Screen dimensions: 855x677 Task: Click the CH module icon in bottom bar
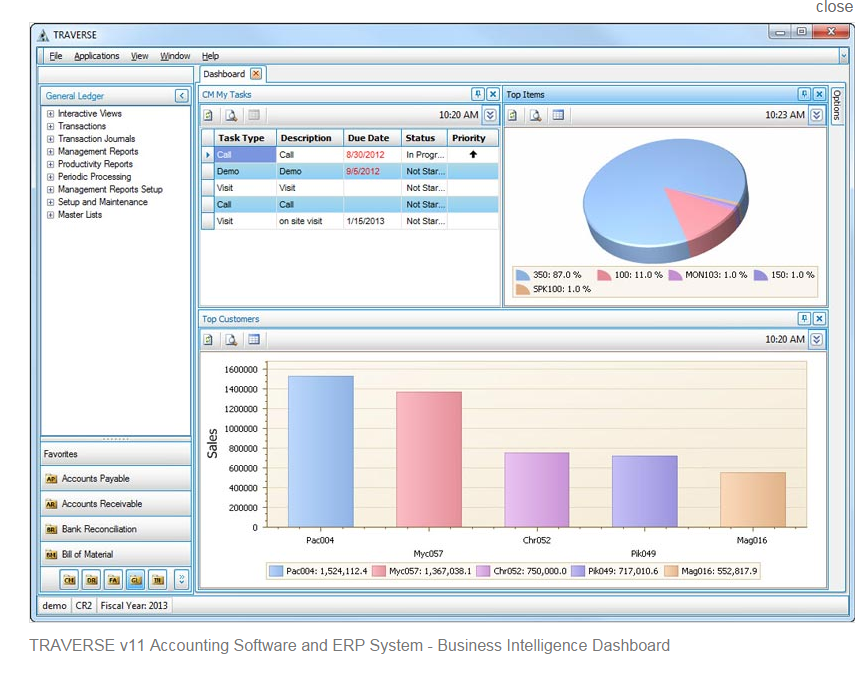[x=69, y=580]
